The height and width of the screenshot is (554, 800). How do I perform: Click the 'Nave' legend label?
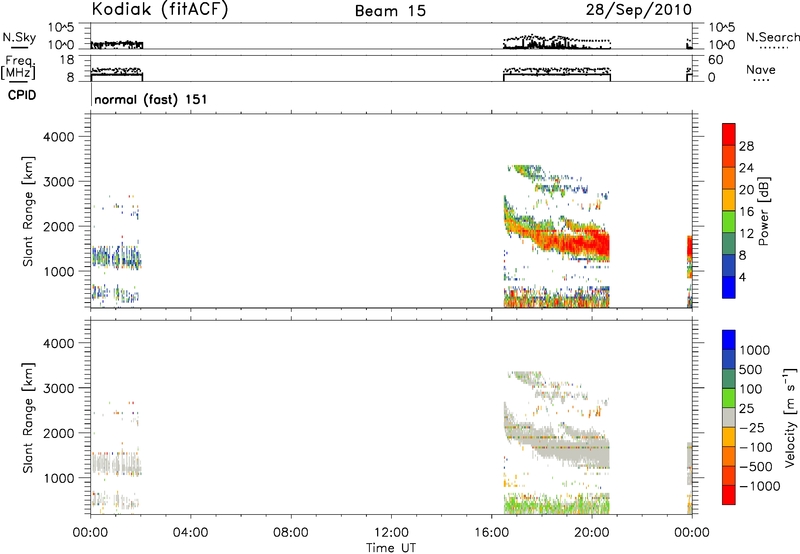coord(761,70)
